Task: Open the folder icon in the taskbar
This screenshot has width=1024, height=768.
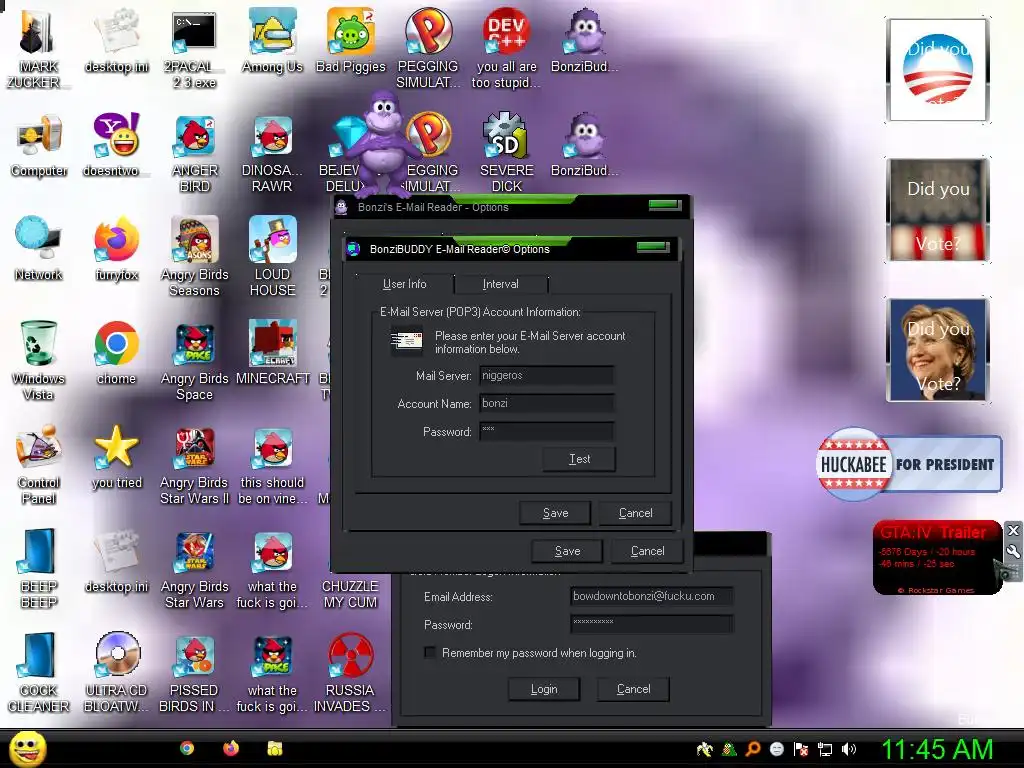Action: pyautogui.click(x=275, y=748)
